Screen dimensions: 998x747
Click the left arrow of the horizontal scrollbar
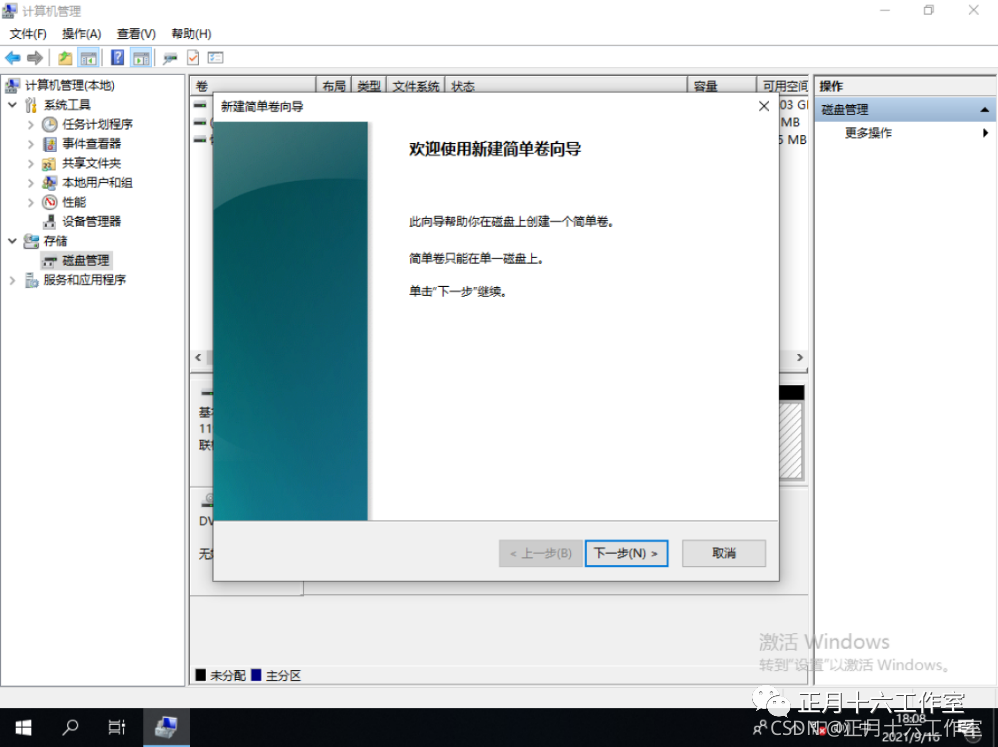pos(198,357)
